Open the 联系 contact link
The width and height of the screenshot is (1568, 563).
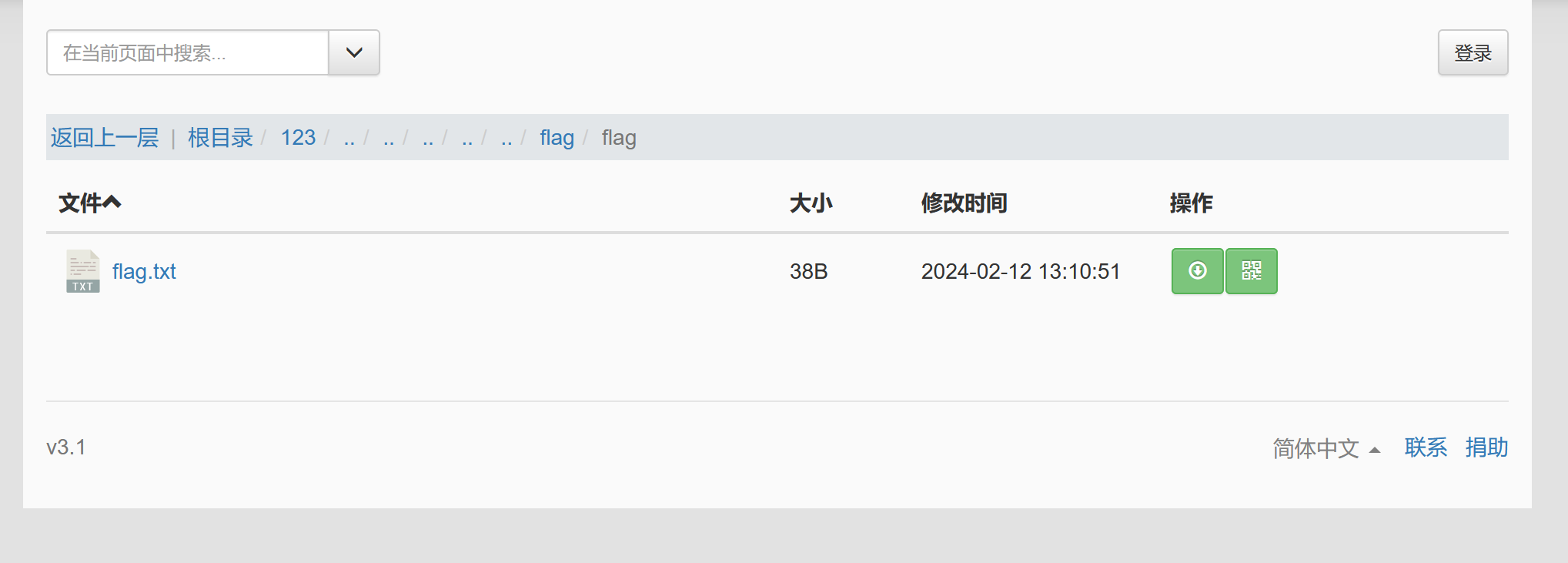click(1426, 447)
